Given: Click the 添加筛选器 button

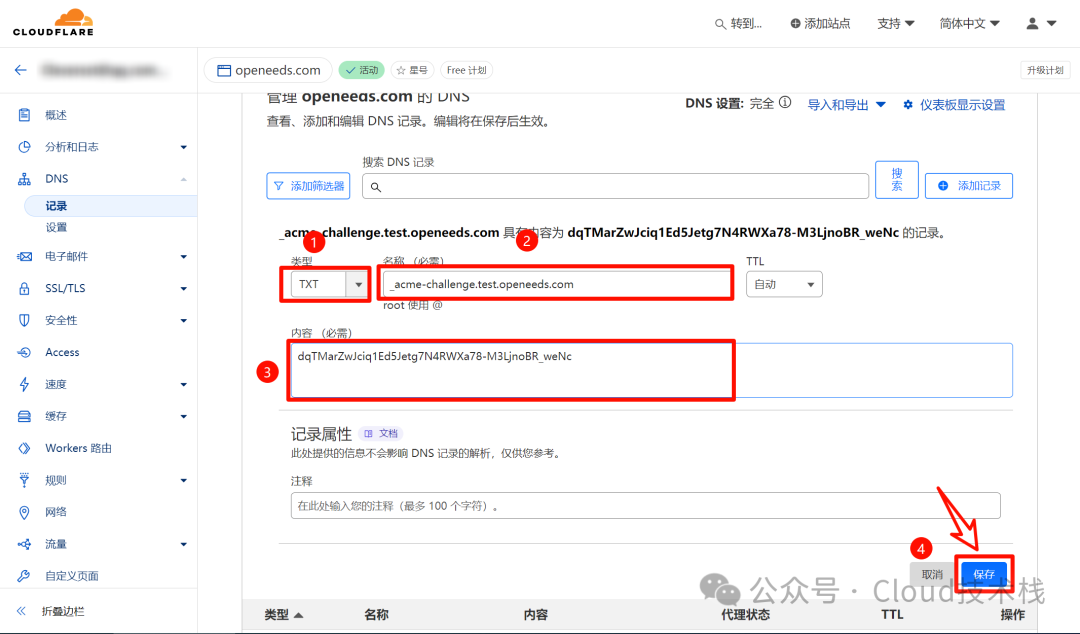Looking at the screenshot, I should pos(308,185).
